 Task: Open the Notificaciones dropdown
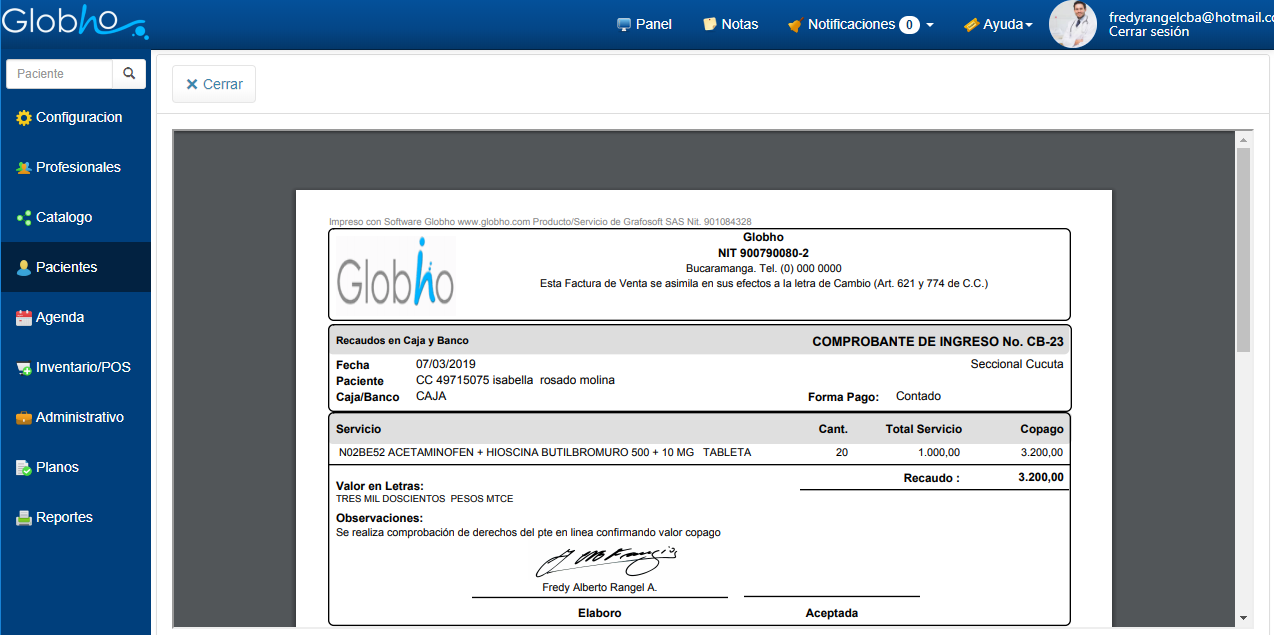click(860, 24)
